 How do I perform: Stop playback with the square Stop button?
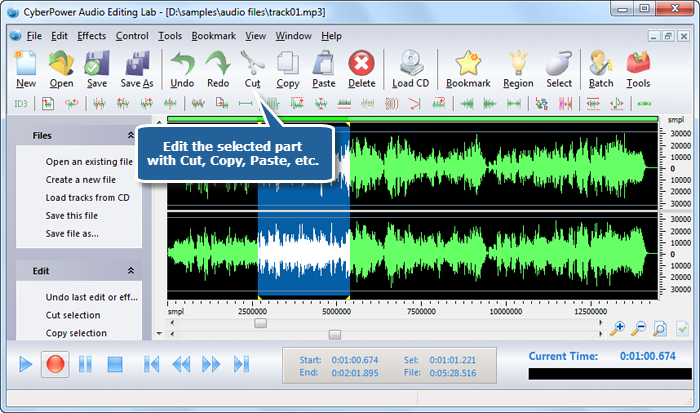(115, 364)
